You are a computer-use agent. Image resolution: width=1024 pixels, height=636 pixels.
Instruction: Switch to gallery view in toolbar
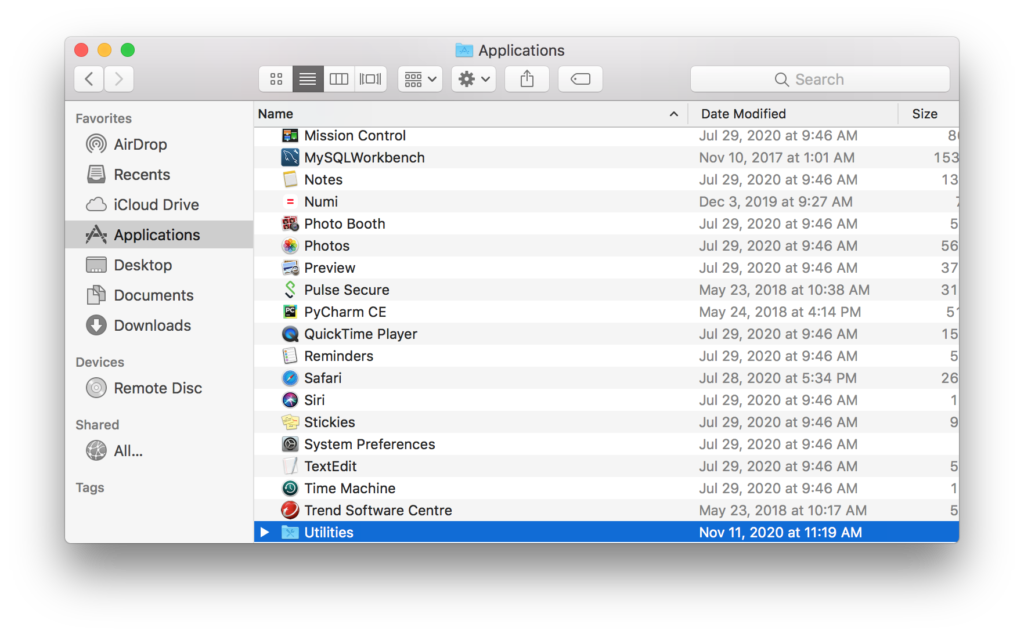pos(370,79)
